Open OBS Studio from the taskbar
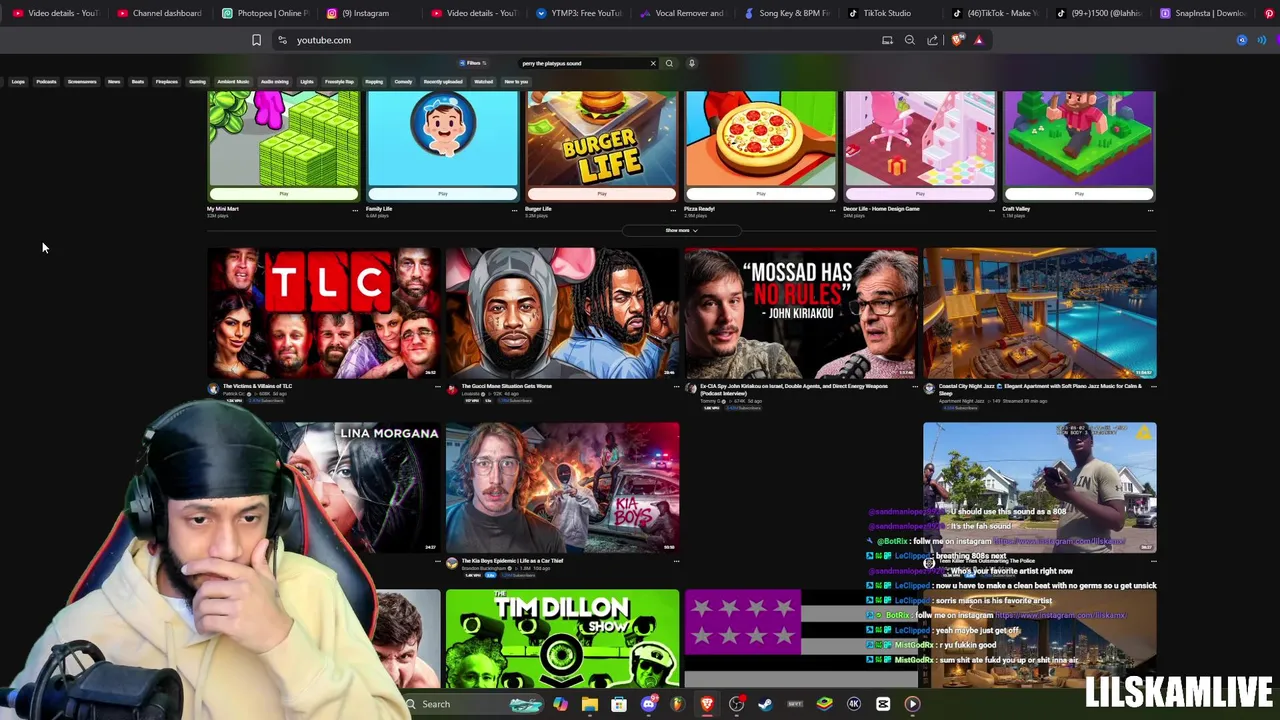The height and width of the screenshot is (720, 1280). coord(736,704)
